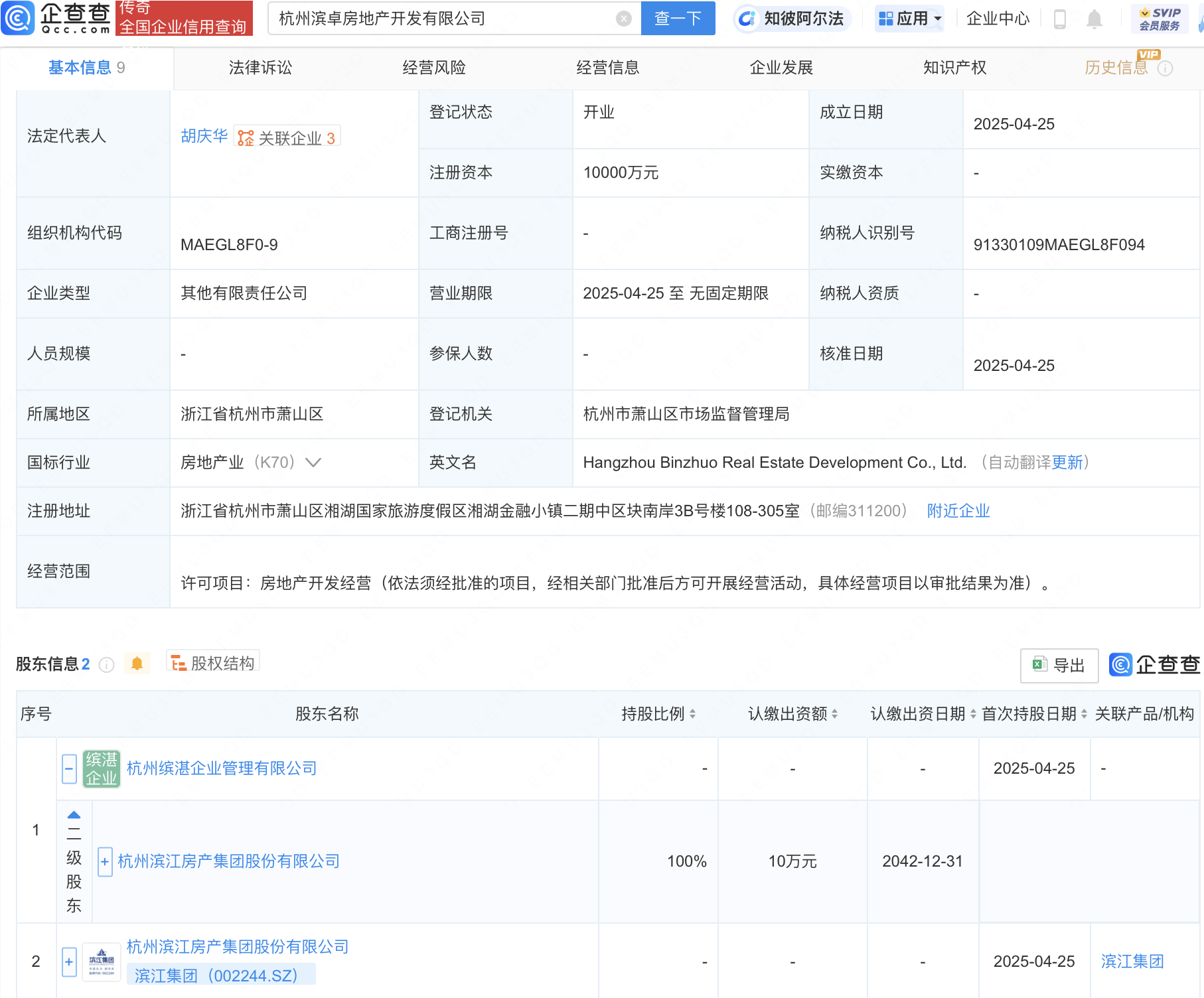
Task: Open the 应用 dropdown menu
Action: (x=909, y=19)
